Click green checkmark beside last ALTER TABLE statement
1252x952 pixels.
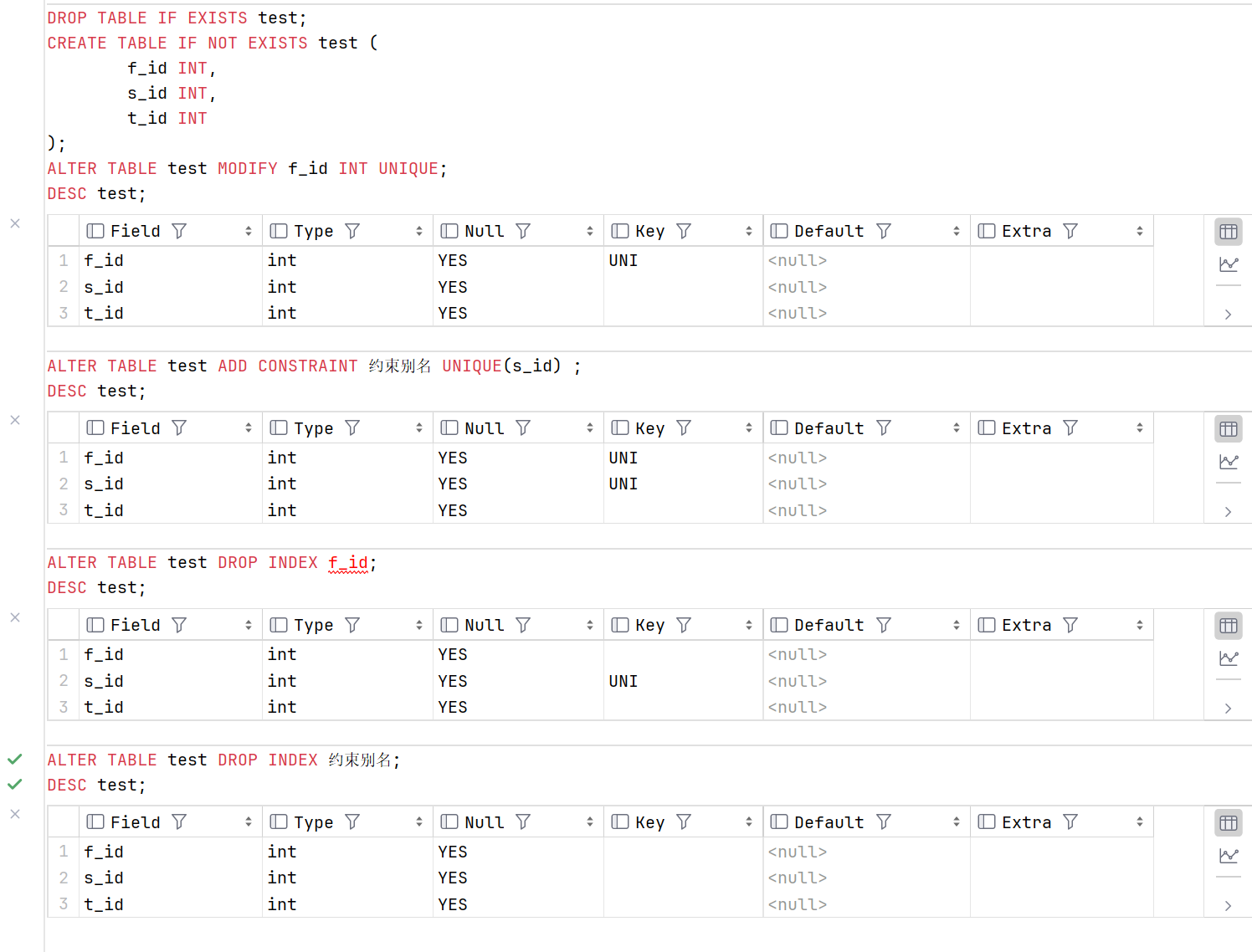tap(15, 760)
